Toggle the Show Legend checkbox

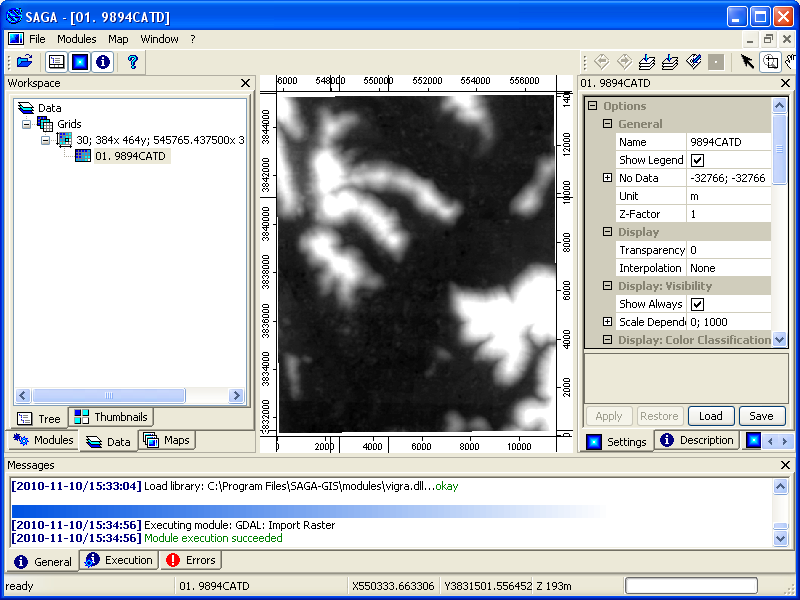(x=697, y=160)
